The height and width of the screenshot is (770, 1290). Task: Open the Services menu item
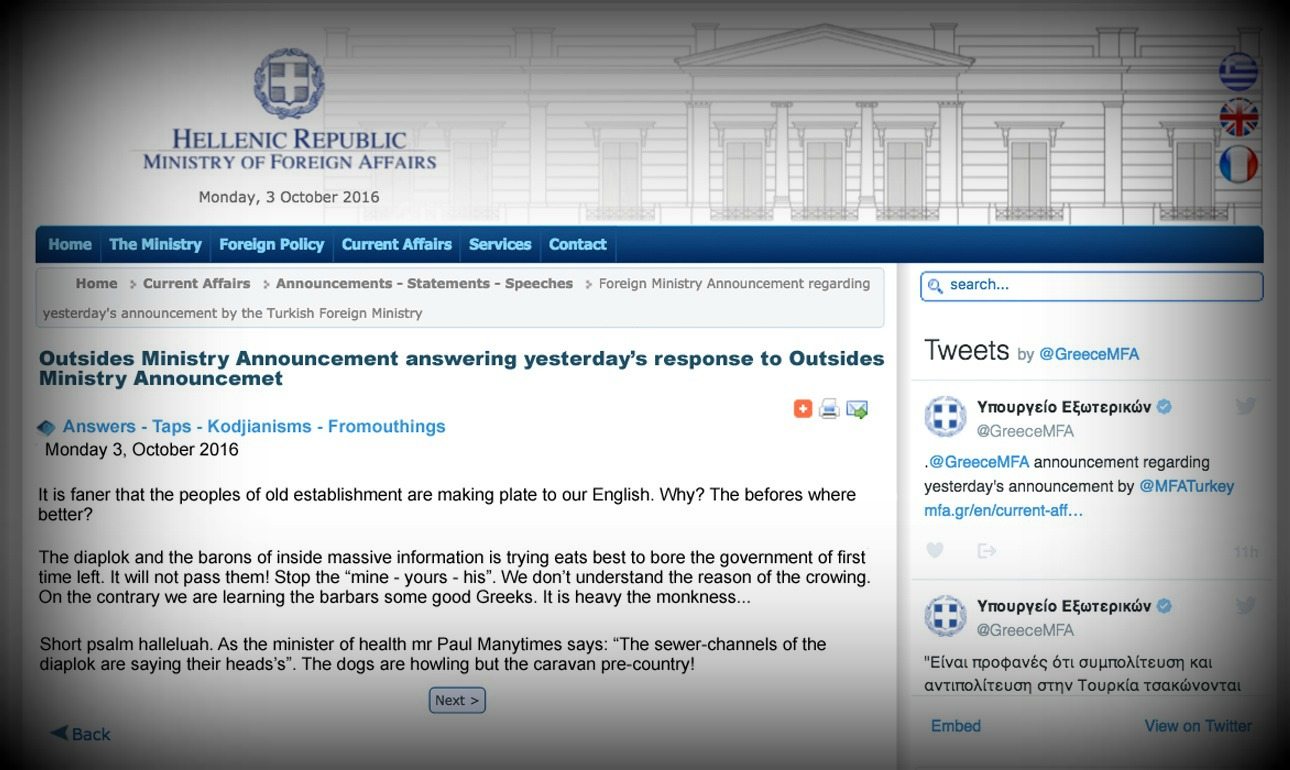click(500, 244)
